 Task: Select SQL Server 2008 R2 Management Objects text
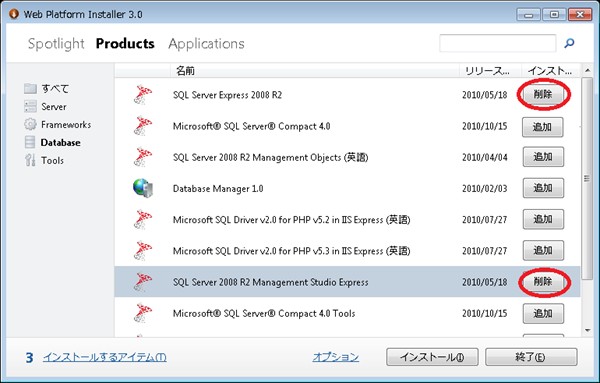tap(270, 157)
